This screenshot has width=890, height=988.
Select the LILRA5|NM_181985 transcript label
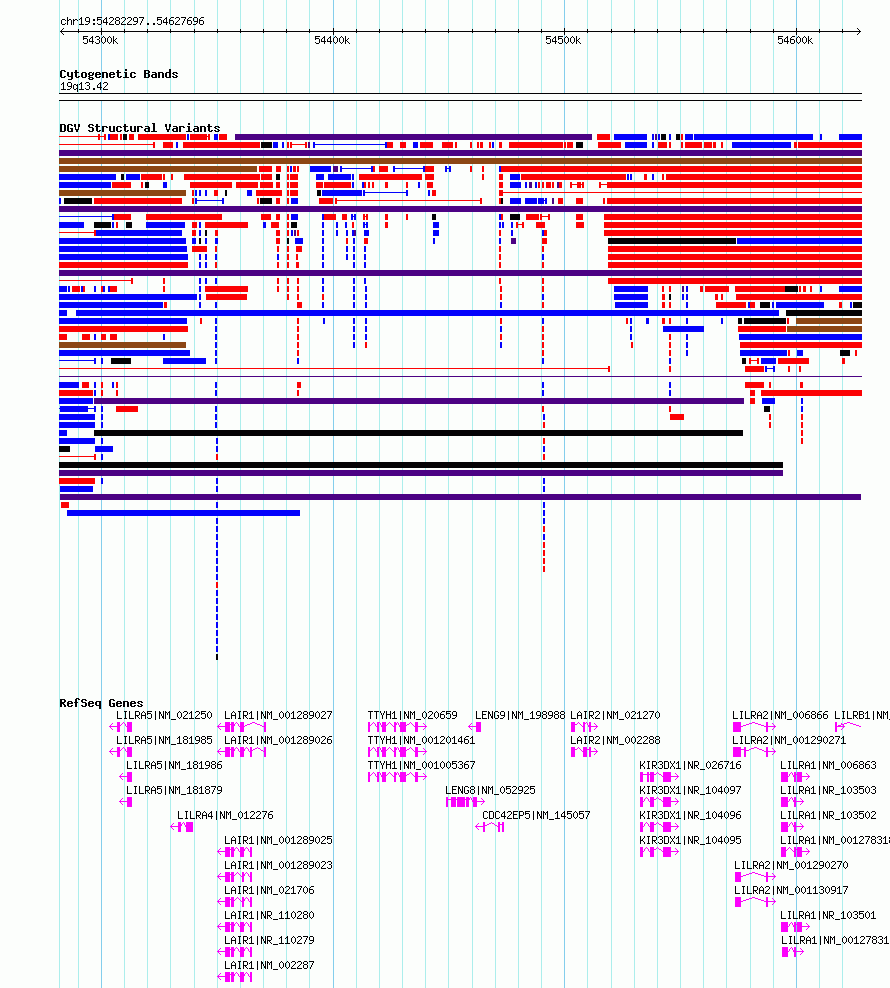(x=164, y=740)
